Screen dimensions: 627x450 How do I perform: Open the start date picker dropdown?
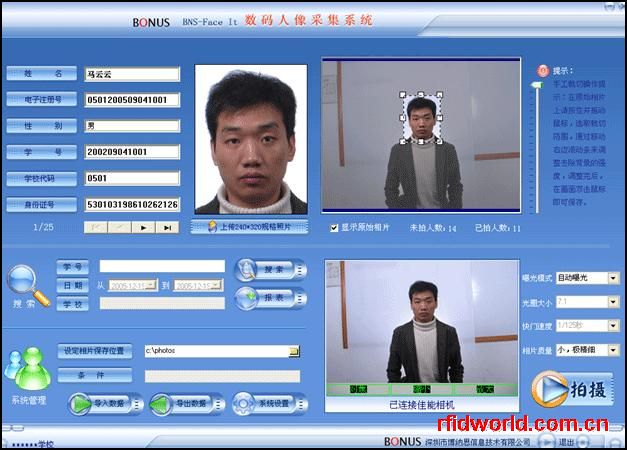152,285
